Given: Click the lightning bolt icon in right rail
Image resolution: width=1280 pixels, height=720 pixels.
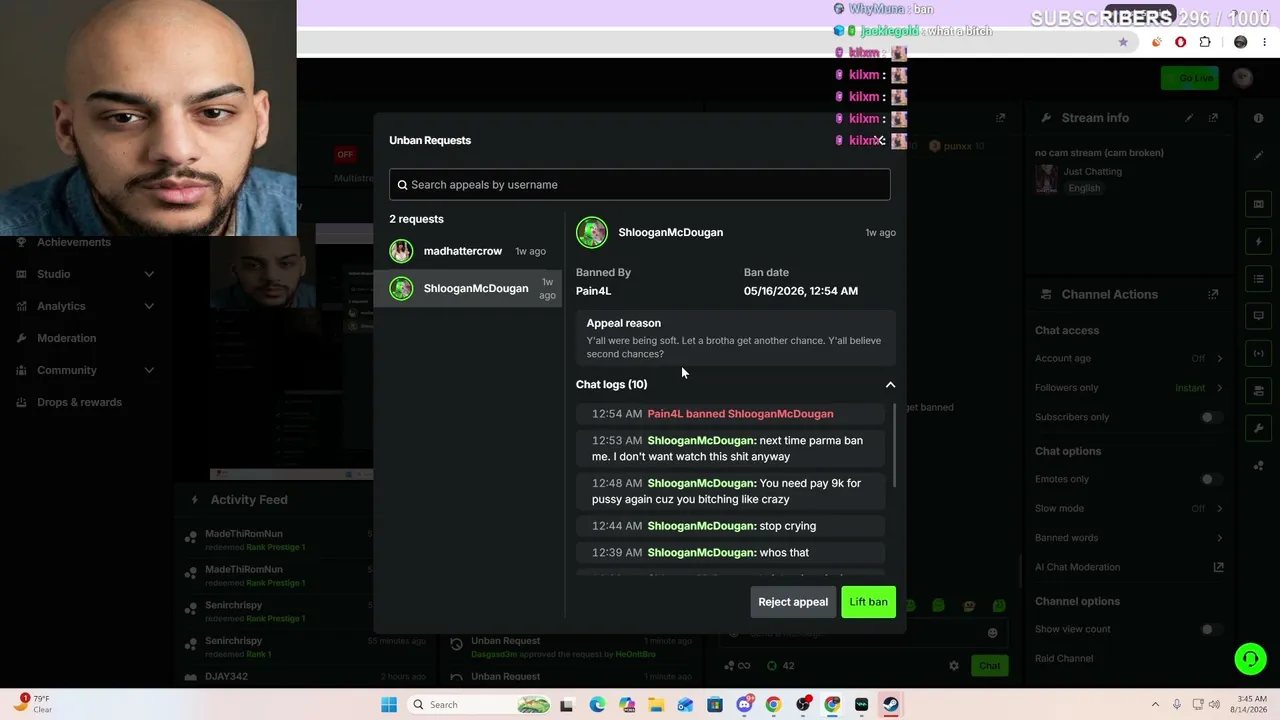Looking at the screenshot, I should click(1258, 241).
